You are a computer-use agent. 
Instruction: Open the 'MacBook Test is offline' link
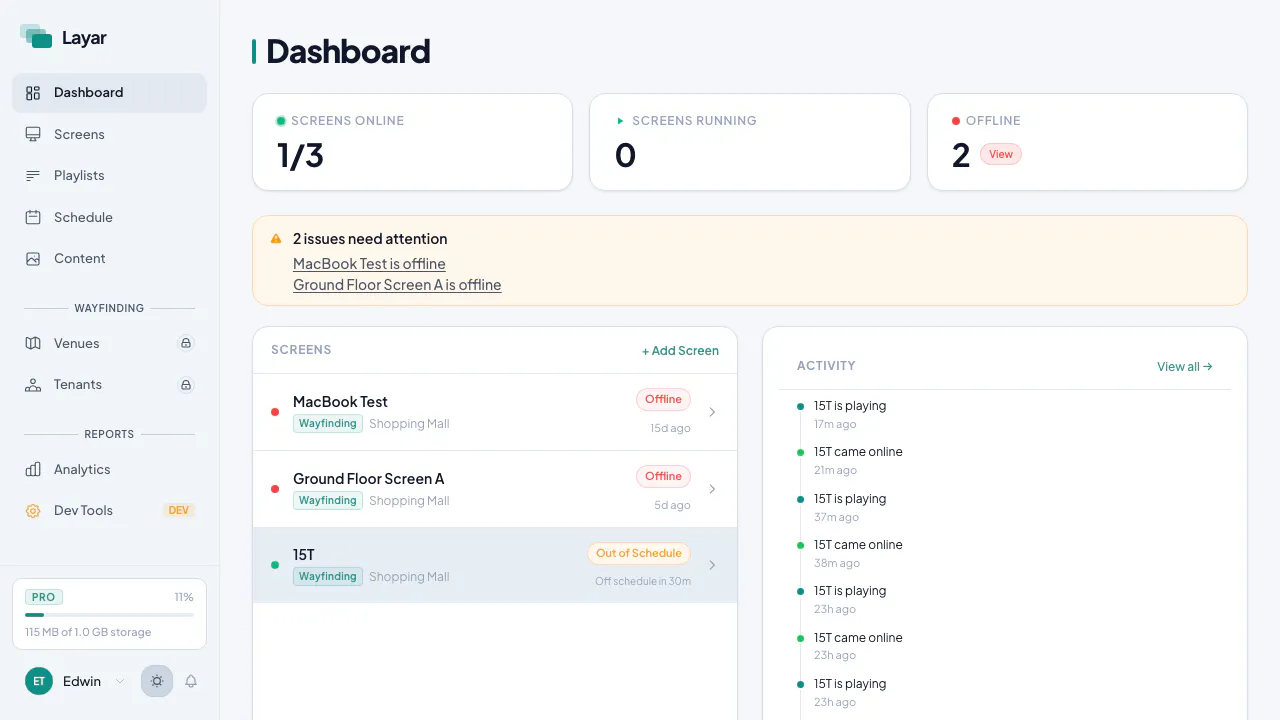[x=369, y=264]
